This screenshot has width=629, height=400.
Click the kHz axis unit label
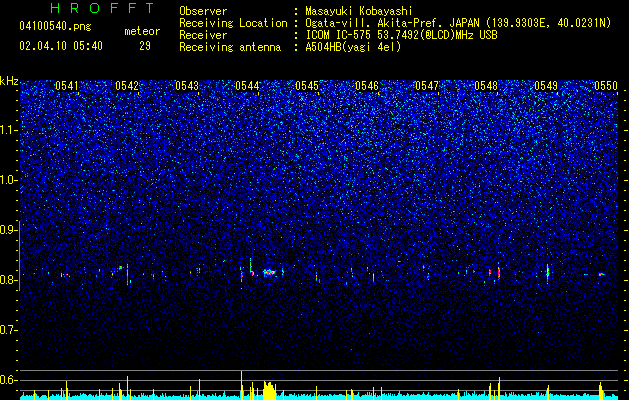[x=9, y=81]
